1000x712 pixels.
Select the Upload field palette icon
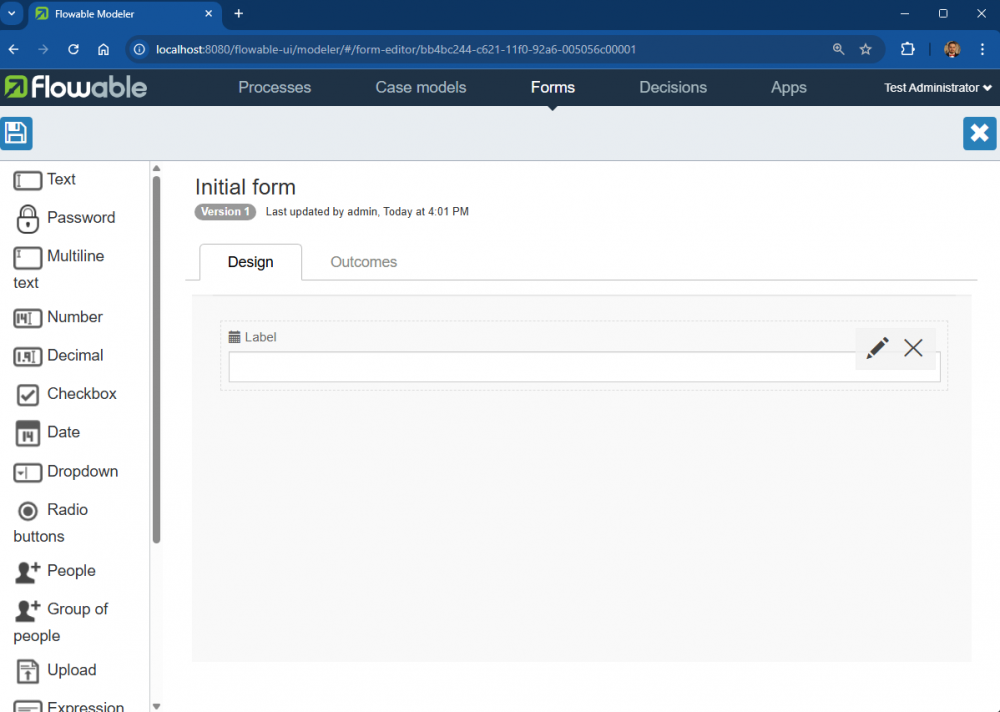pyautogui.click(x=28, y=671)
